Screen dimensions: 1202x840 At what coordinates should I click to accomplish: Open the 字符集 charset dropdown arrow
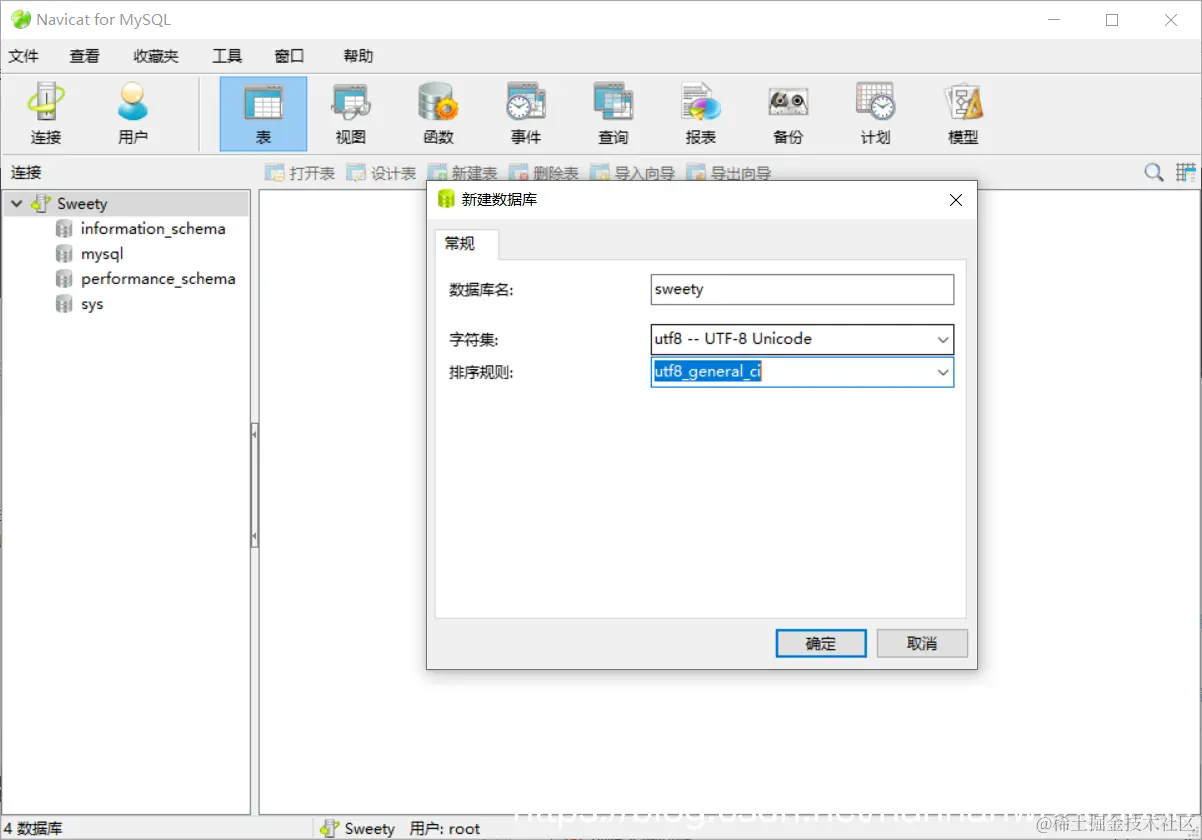tap(942, 340)
